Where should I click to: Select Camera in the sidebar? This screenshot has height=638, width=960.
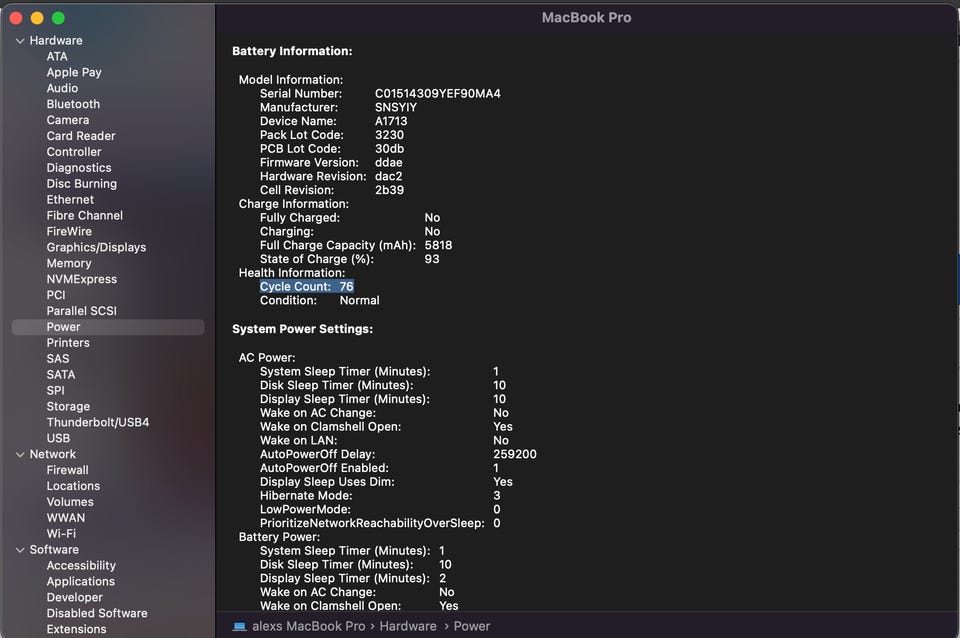point(68,120)
